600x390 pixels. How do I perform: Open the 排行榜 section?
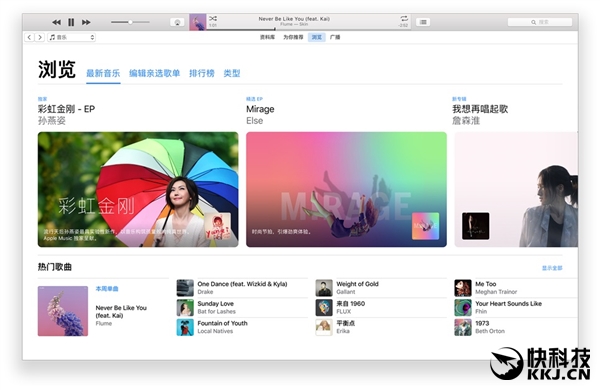coord(202,73)
